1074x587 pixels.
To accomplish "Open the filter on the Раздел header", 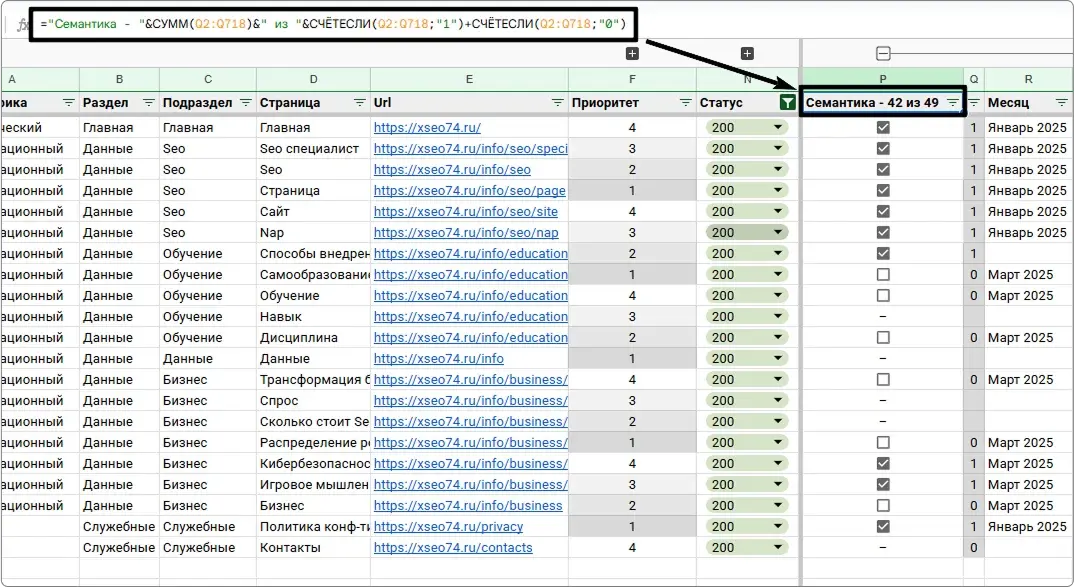I will [x=149, y=103].
